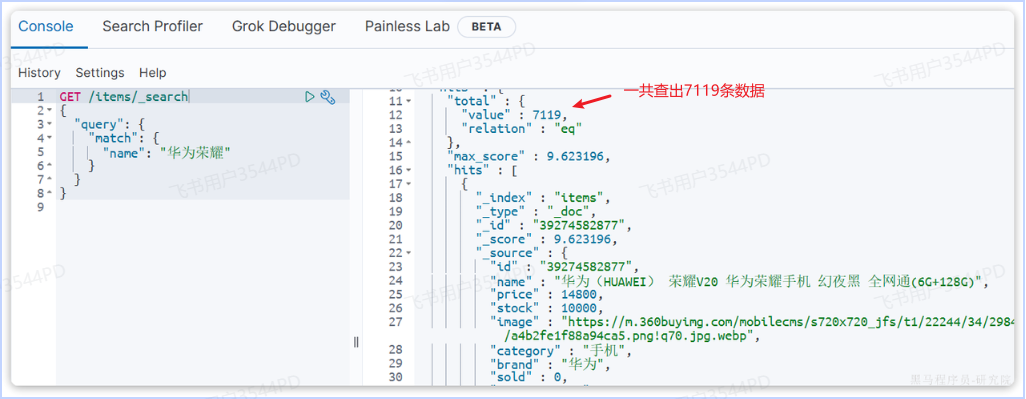Collapse the "match" block at line 4
This screenshot has height=399, width=1026.
point(49,138)
